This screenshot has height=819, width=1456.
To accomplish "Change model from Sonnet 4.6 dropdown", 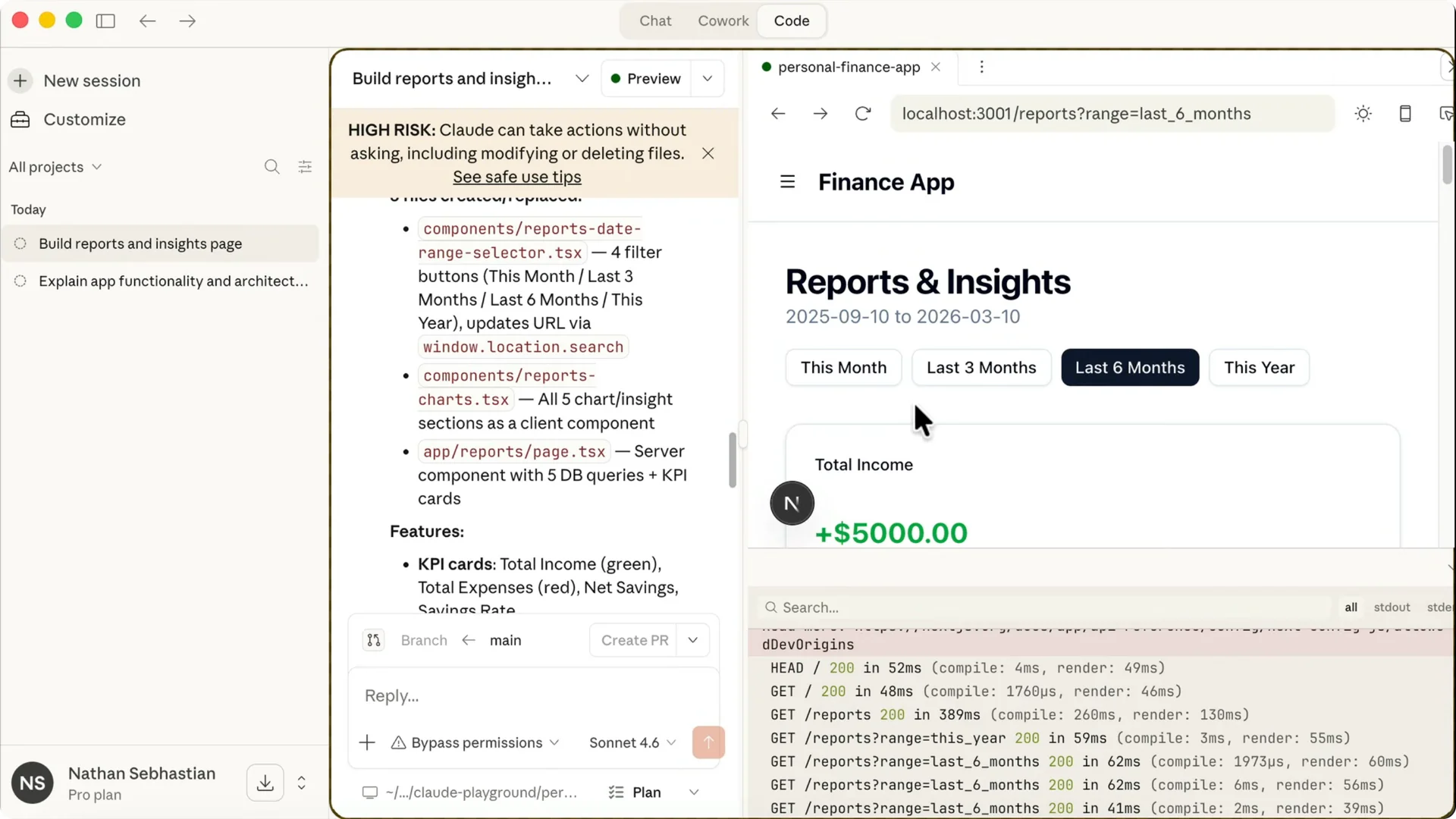I will pyautogui.click(x=632, y=742).
